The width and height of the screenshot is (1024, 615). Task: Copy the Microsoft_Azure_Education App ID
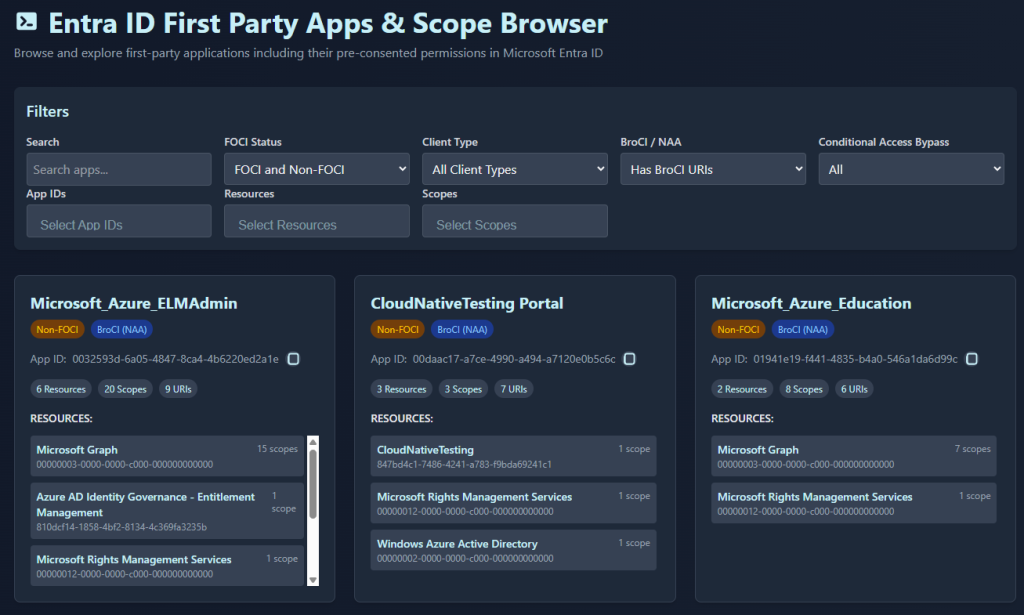click(972, 359)
